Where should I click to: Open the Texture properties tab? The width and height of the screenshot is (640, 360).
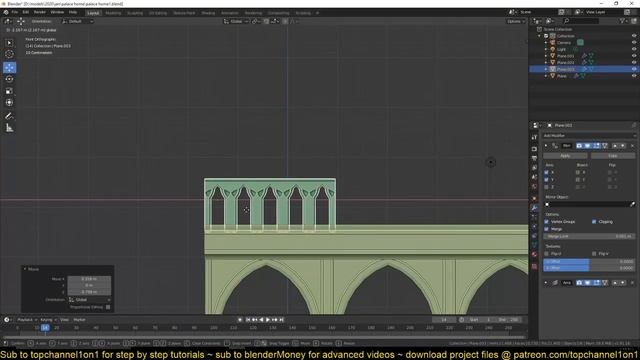(x=534, y=267)
